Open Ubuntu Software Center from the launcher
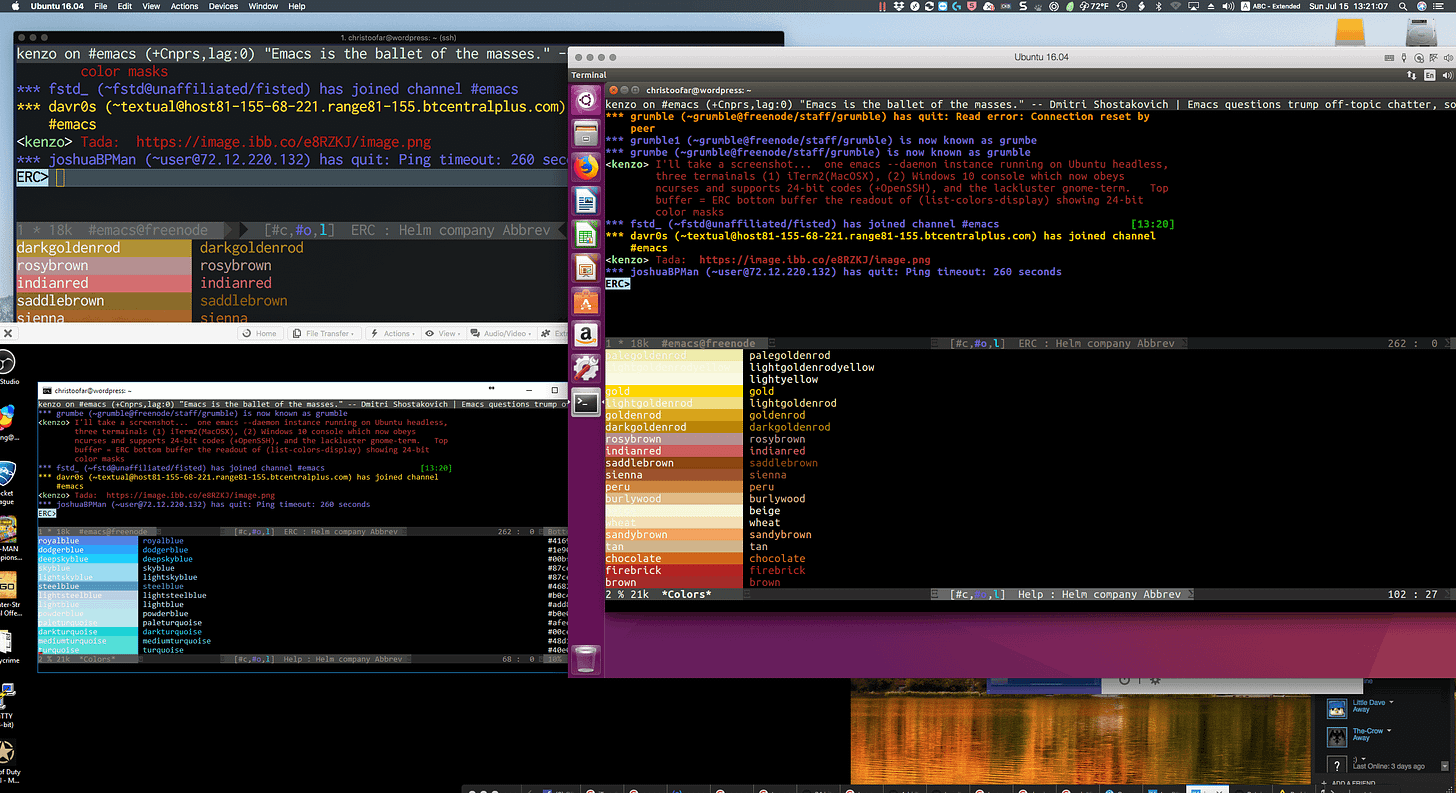Screen dimensions: 1456x793 tap(586, 301)
